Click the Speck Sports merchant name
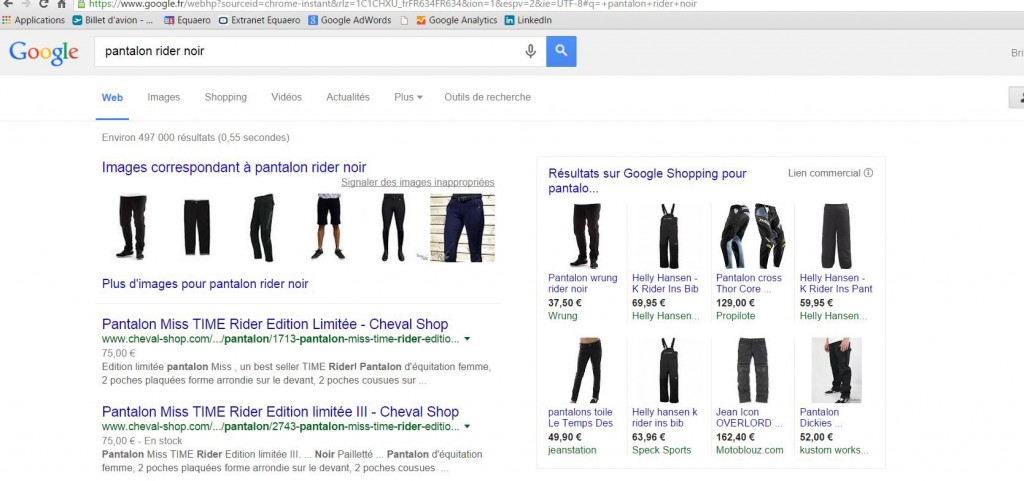The image size is (1024, 481). click(662, 450)
